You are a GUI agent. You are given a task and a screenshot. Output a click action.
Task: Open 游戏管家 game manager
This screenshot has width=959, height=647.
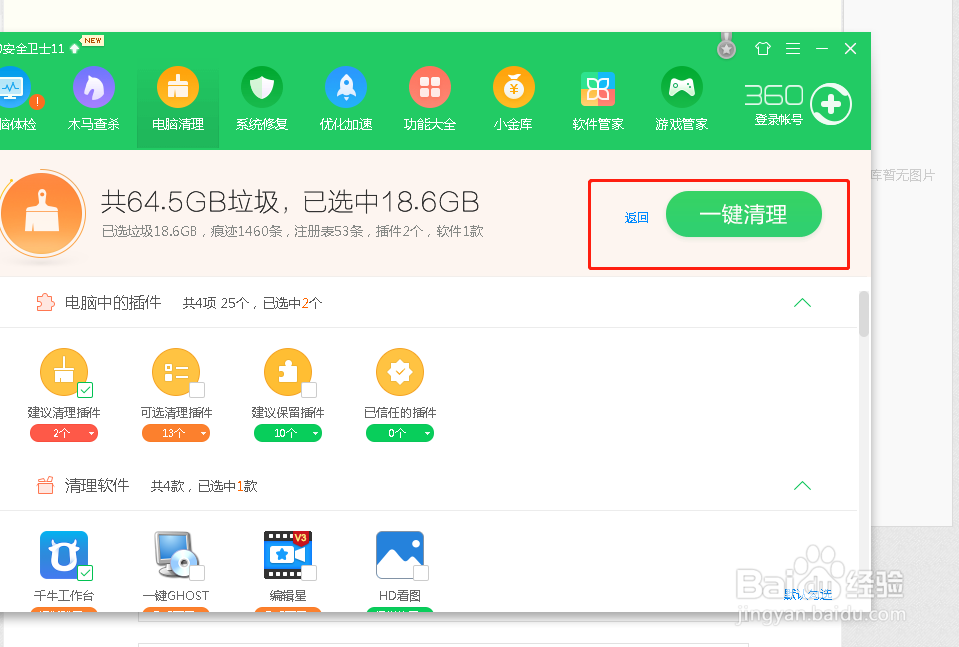tap(680, 97)
